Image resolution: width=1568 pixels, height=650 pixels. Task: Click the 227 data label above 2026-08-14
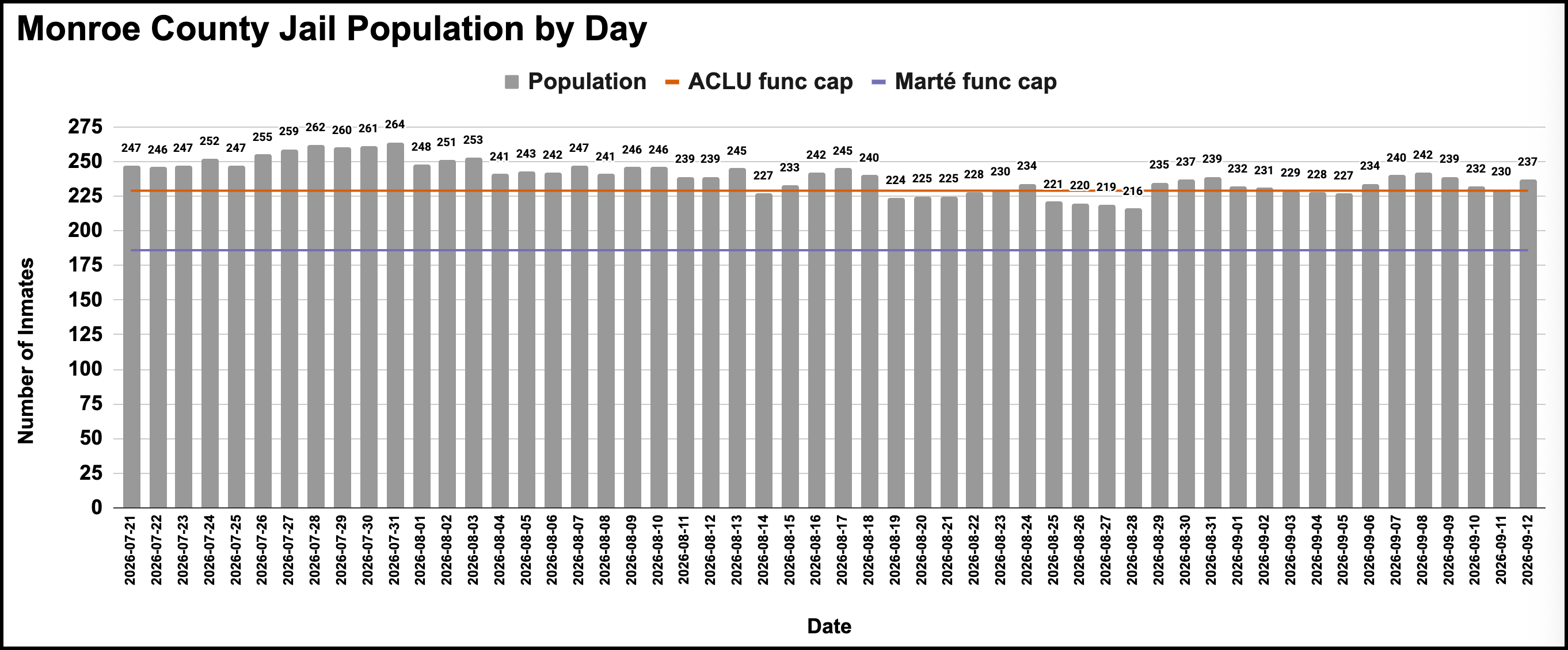(763, 175)
